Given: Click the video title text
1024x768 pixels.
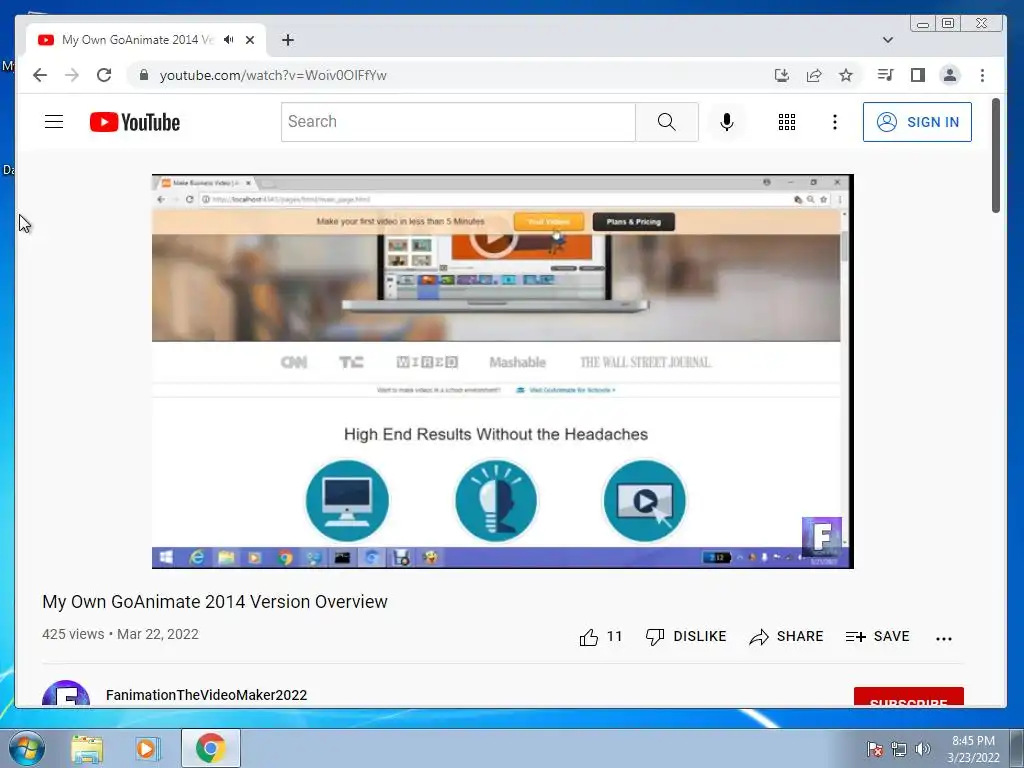Looking at the screenshot, I should tap(215, 601).
